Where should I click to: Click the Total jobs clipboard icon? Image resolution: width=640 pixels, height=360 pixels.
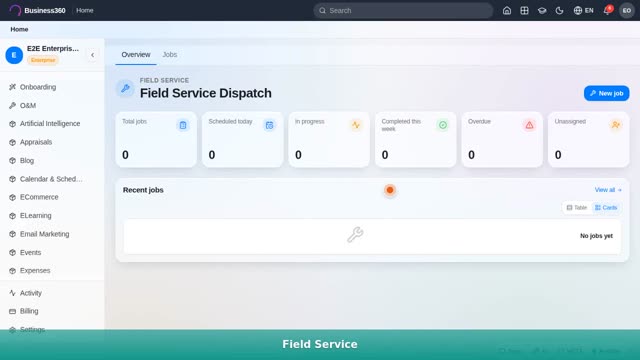tap(183, 125)
